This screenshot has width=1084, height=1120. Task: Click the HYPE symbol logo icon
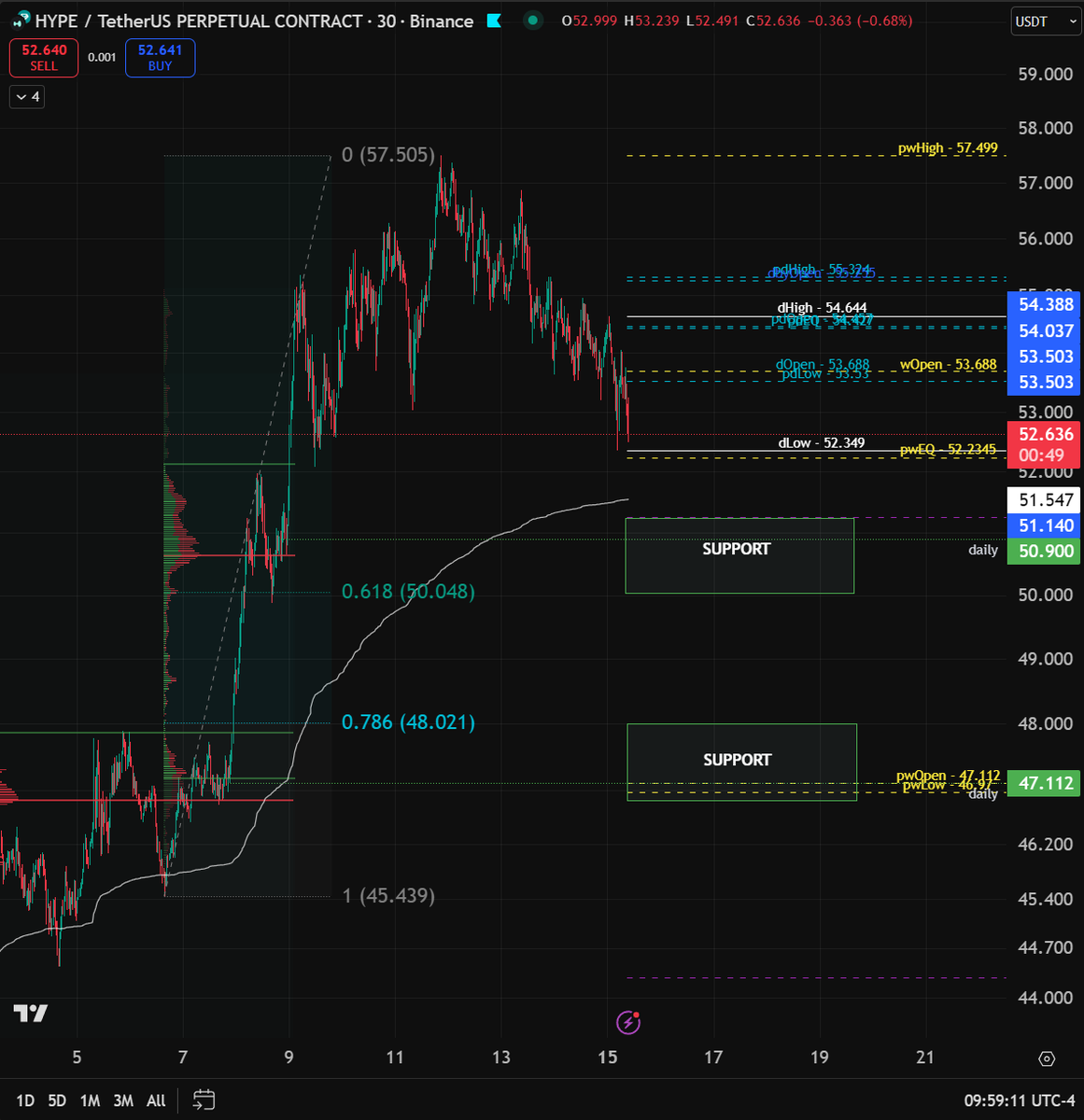[x=21, y=20]
